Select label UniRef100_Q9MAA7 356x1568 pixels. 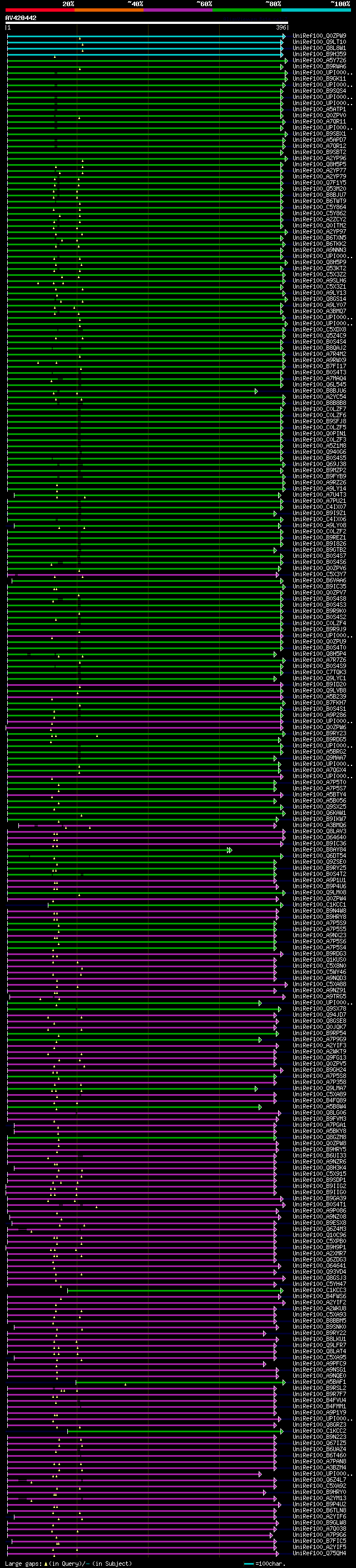pos(319,758)
